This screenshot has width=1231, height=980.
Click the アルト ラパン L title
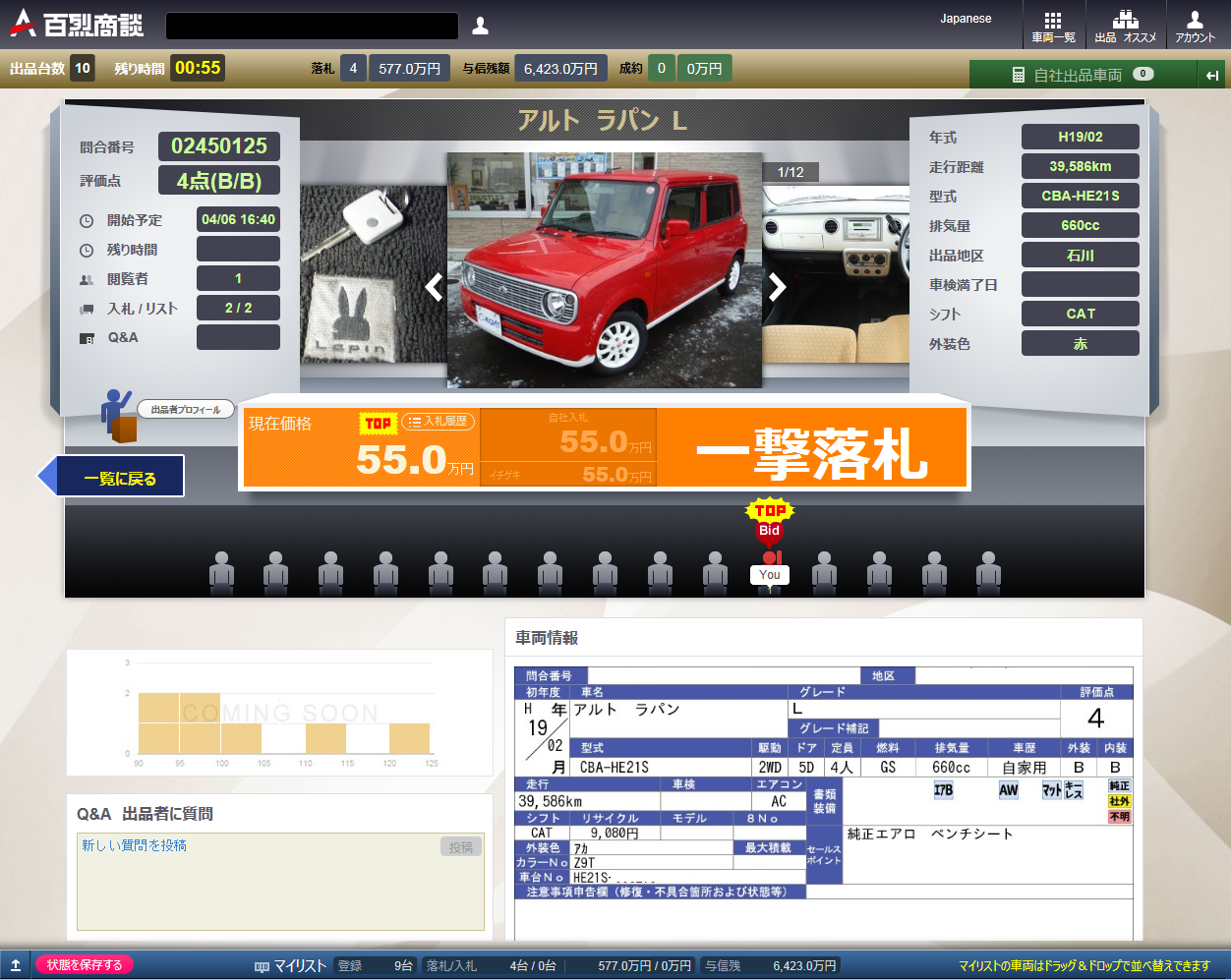[x=603, y=121]
